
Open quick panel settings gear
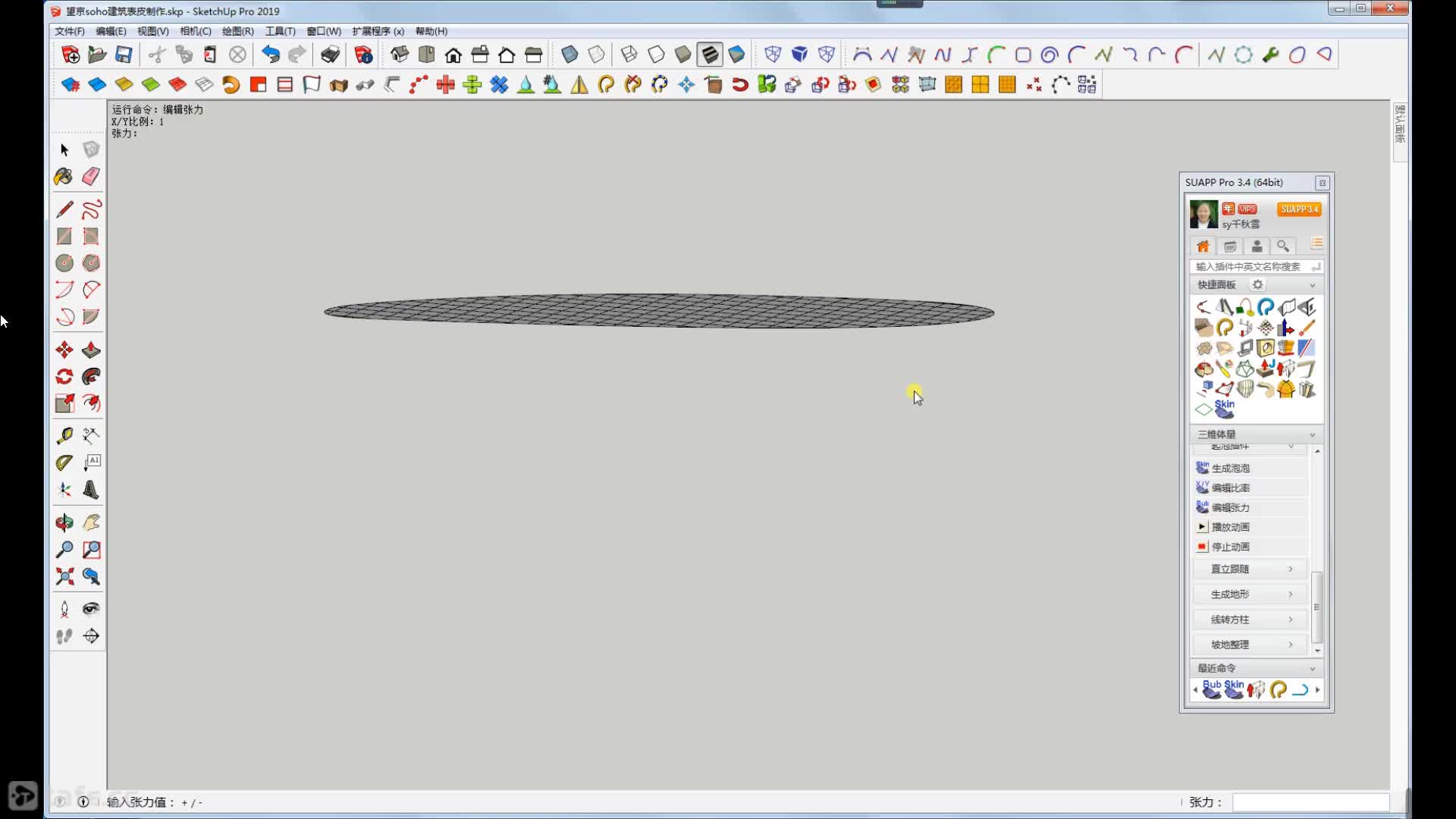(x=1257, y=285)
